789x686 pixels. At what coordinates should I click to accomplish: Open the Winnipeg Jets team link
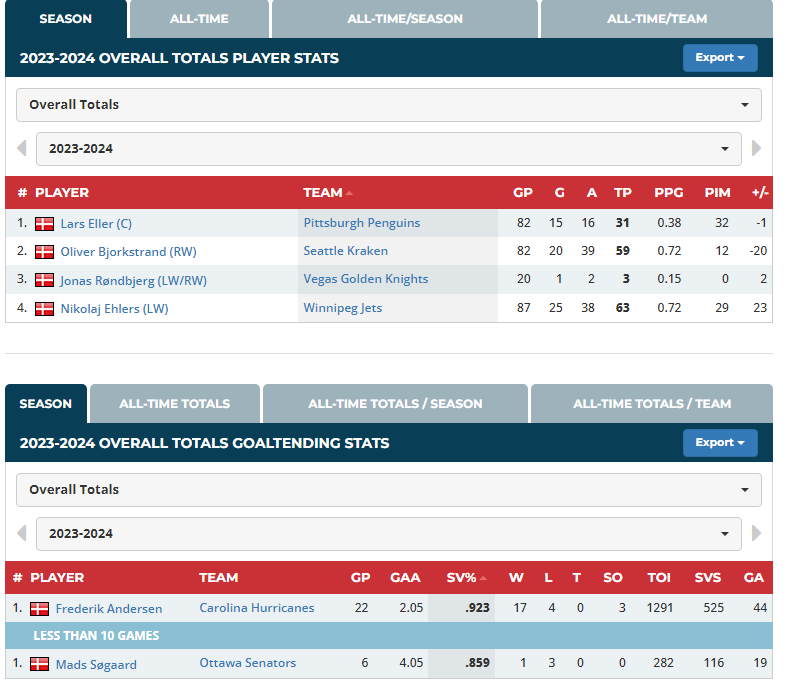click(x=343, y=309)
